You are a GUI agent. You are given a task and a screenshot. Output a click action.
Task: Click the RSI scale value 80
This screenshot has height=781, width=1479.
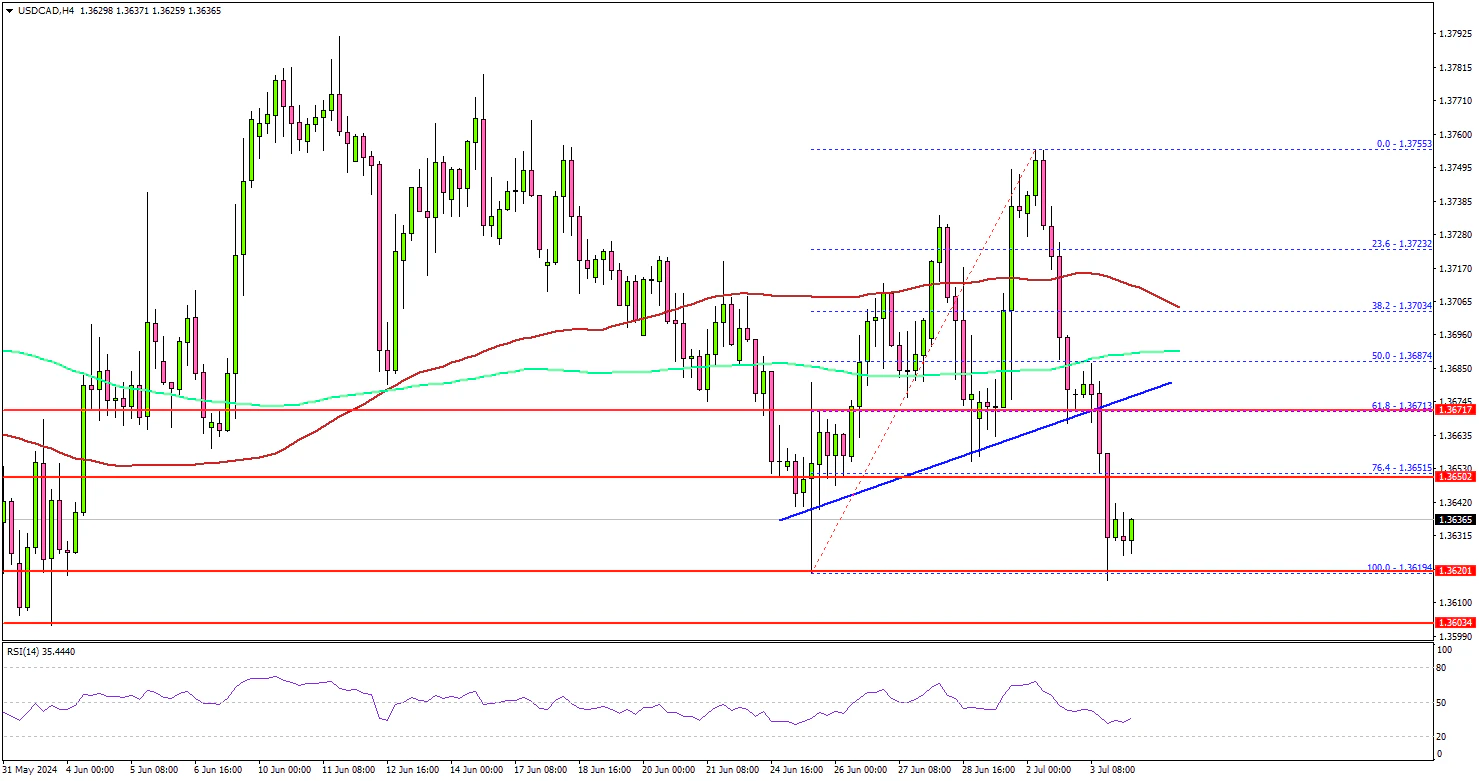coord(1442,667)
